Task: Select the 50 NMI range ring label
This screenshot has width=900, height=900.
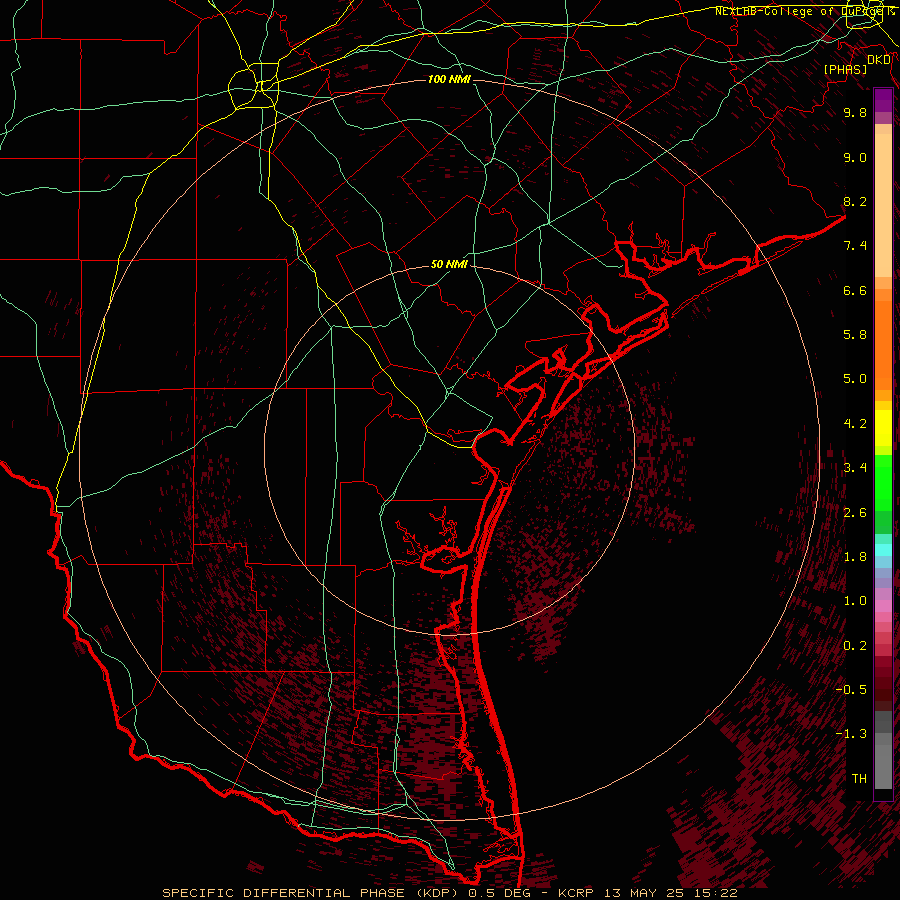Action: pyautogui.click(x=449, y=265)
